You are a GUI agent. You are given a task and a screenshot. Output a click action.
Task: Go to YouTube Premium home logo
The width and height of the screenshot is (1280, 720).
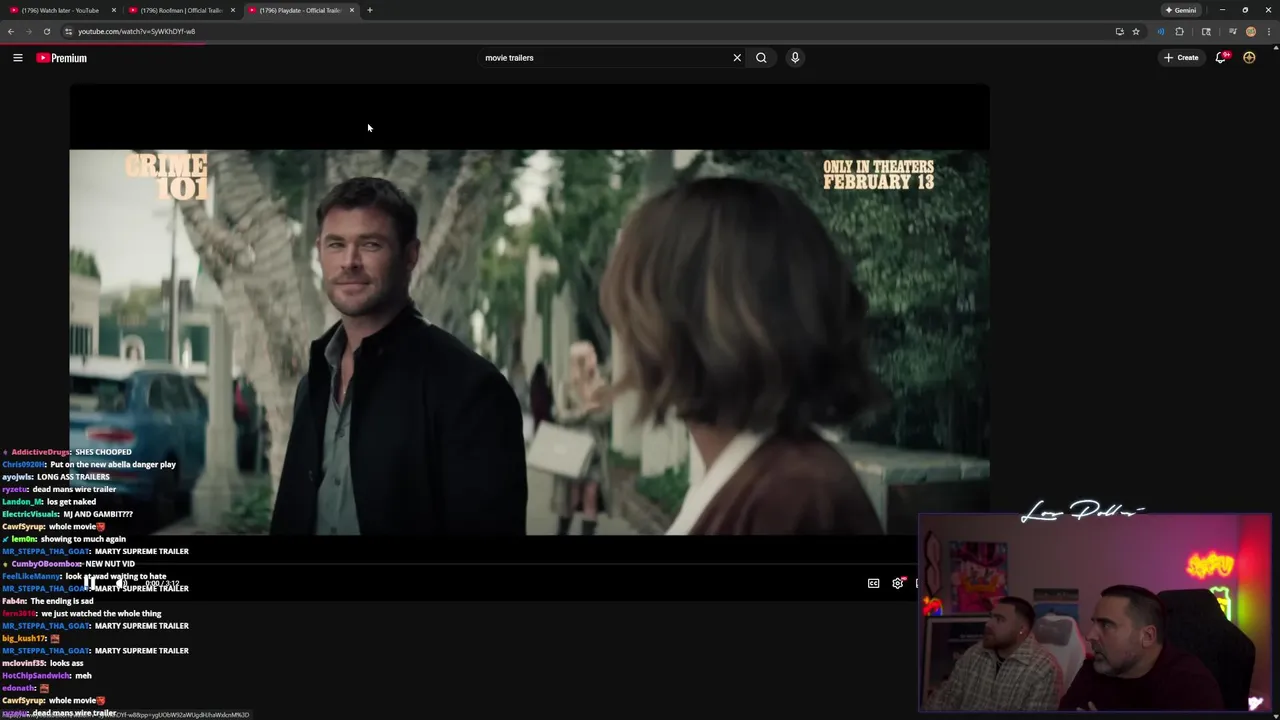click(62, 58)
